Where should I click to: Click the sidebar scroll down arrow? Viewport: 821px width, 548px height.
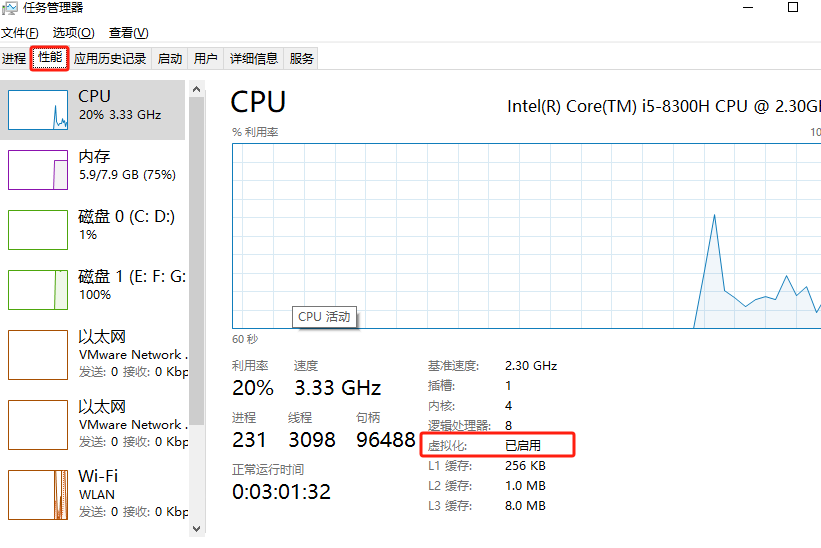(x=196, y=529)
